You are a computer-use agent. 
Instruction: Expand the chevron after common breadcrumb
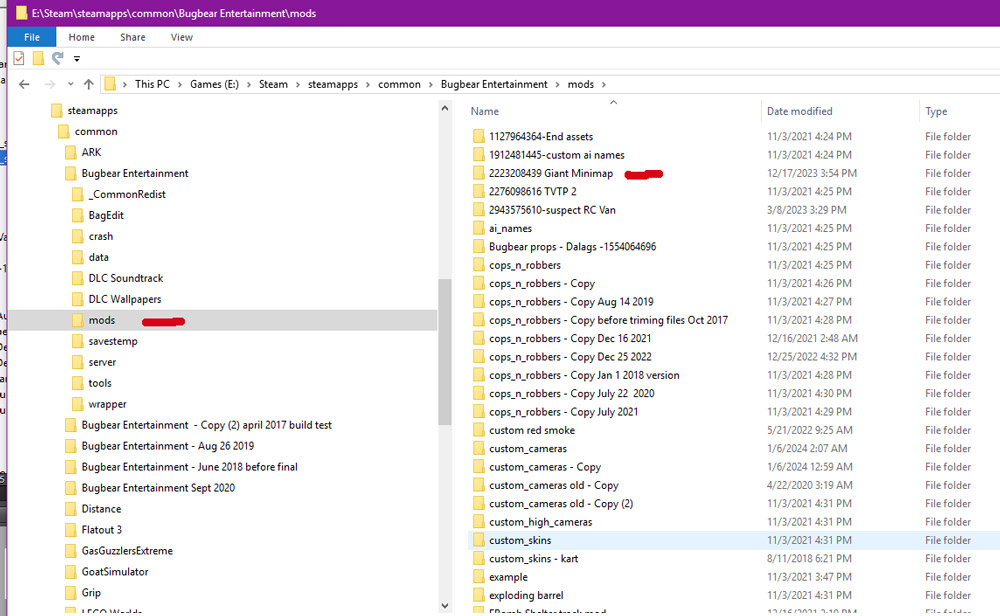click(430, 84)
